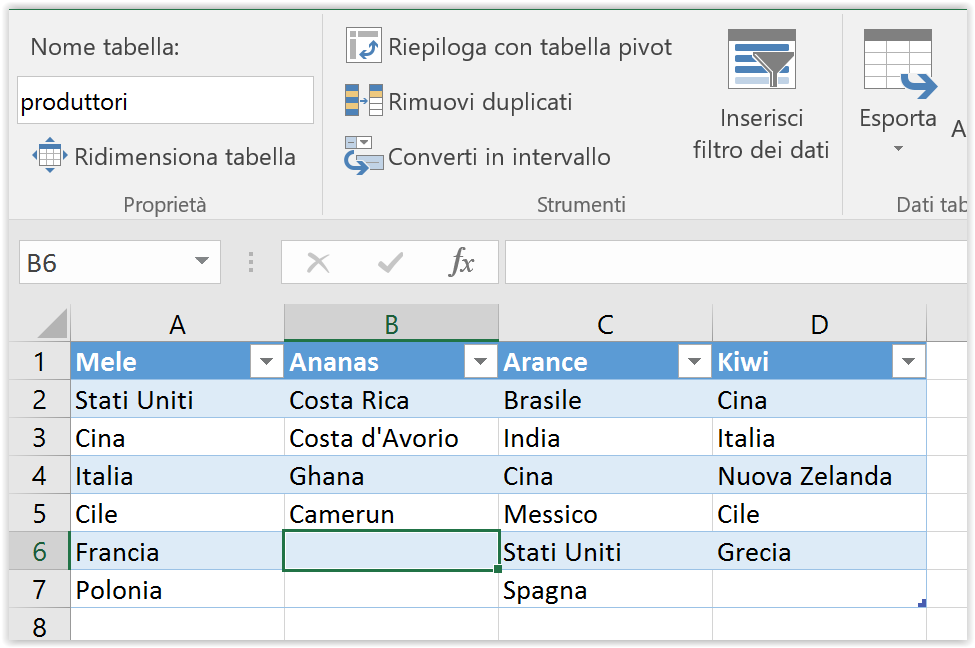The width and height of the screenshot is (975, 648).
Task: Click the select-all corner triangle
Action: point(52,323)
